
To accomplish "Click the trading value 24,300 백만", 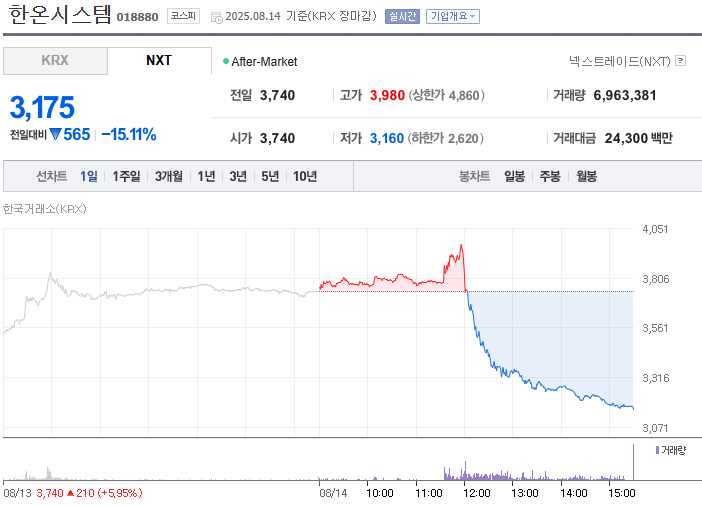I will pyautogui.click(x=638, y=138).
